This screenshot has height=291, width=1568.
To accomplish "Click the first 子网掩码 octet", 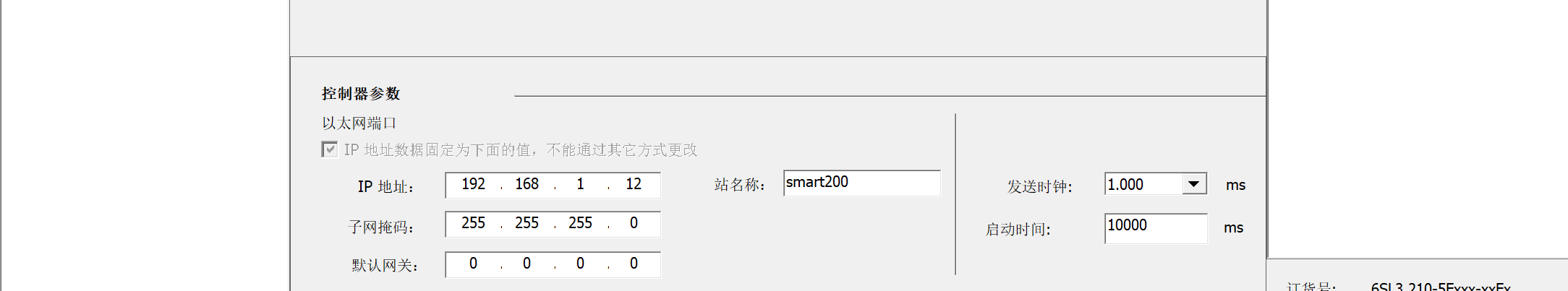I will (x=473, y=224).
